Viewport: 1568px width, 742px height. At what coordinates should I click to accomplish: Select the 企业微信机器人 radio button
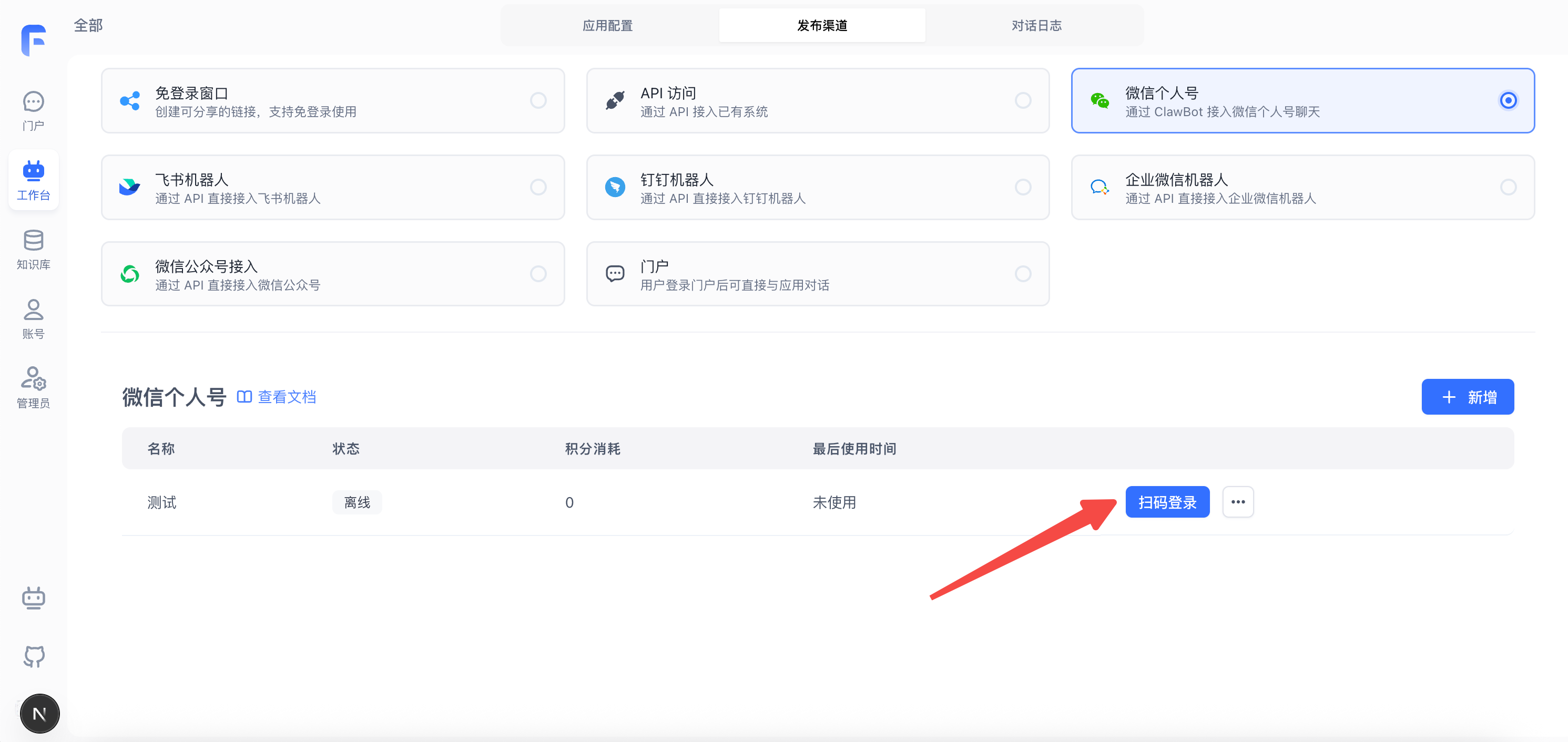(x=1508, y=187)
